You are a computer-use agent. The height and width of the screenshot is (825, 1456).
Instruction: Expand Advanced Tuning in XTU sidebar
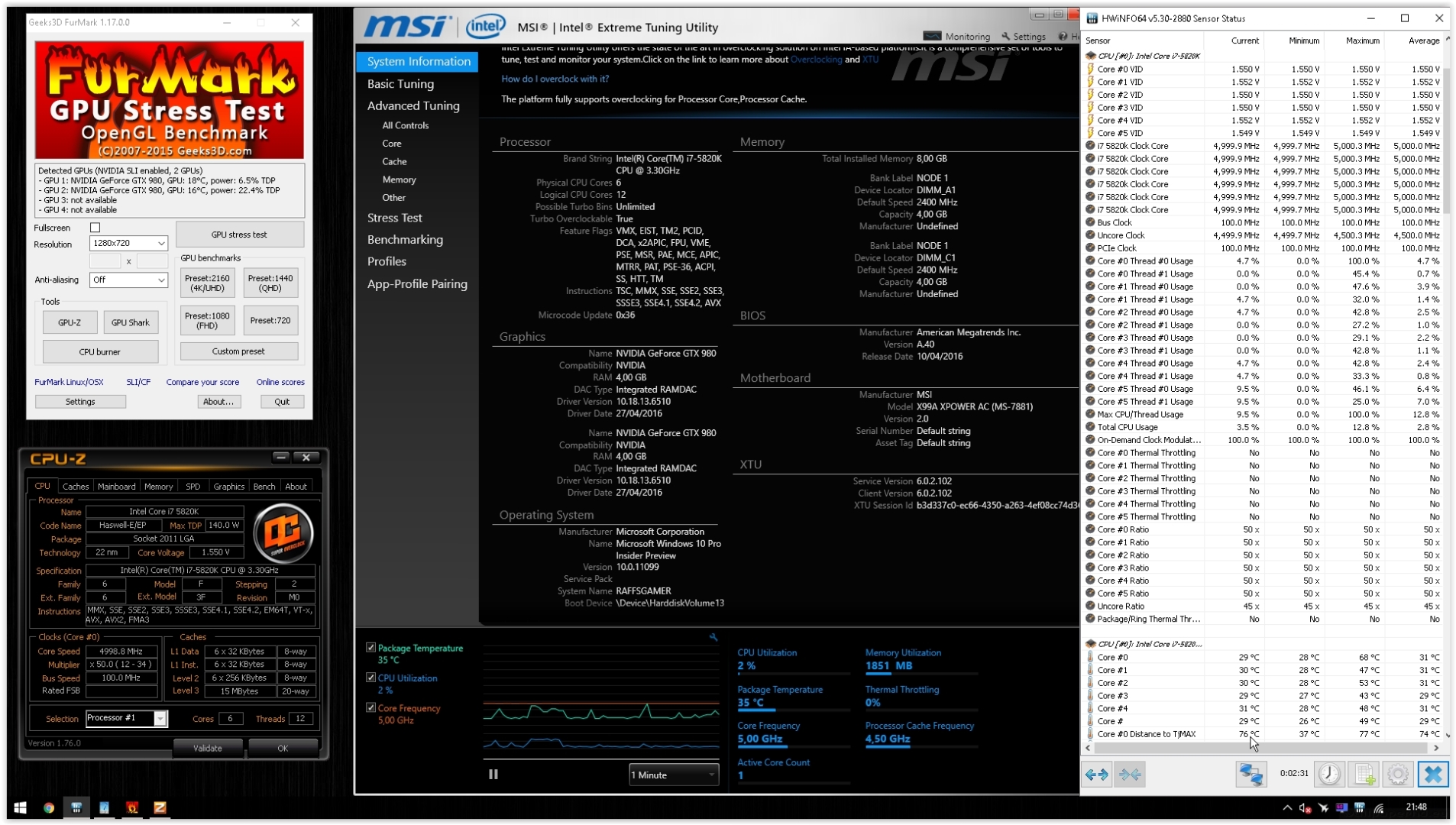[413, 105]
